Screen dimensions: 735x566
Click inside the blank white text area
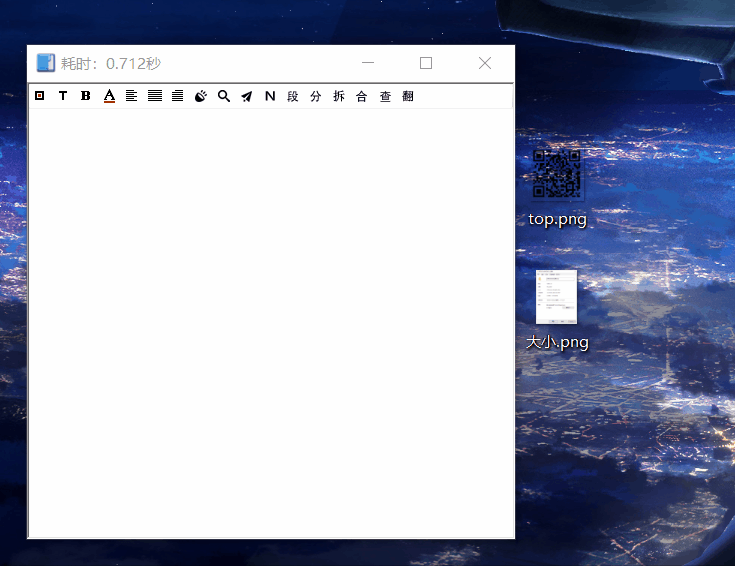pos(270,320)
